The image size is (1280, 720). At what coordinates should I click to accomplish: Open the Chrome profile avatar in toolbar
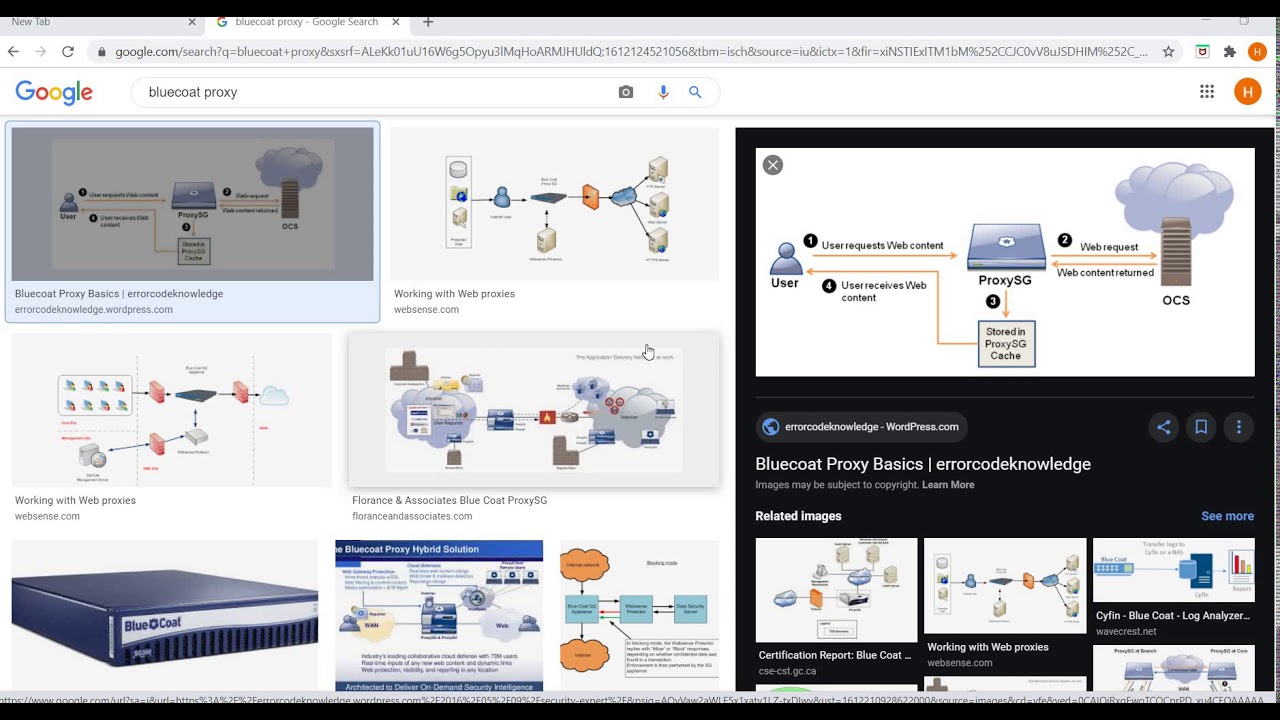click(x=1258, y=51)
